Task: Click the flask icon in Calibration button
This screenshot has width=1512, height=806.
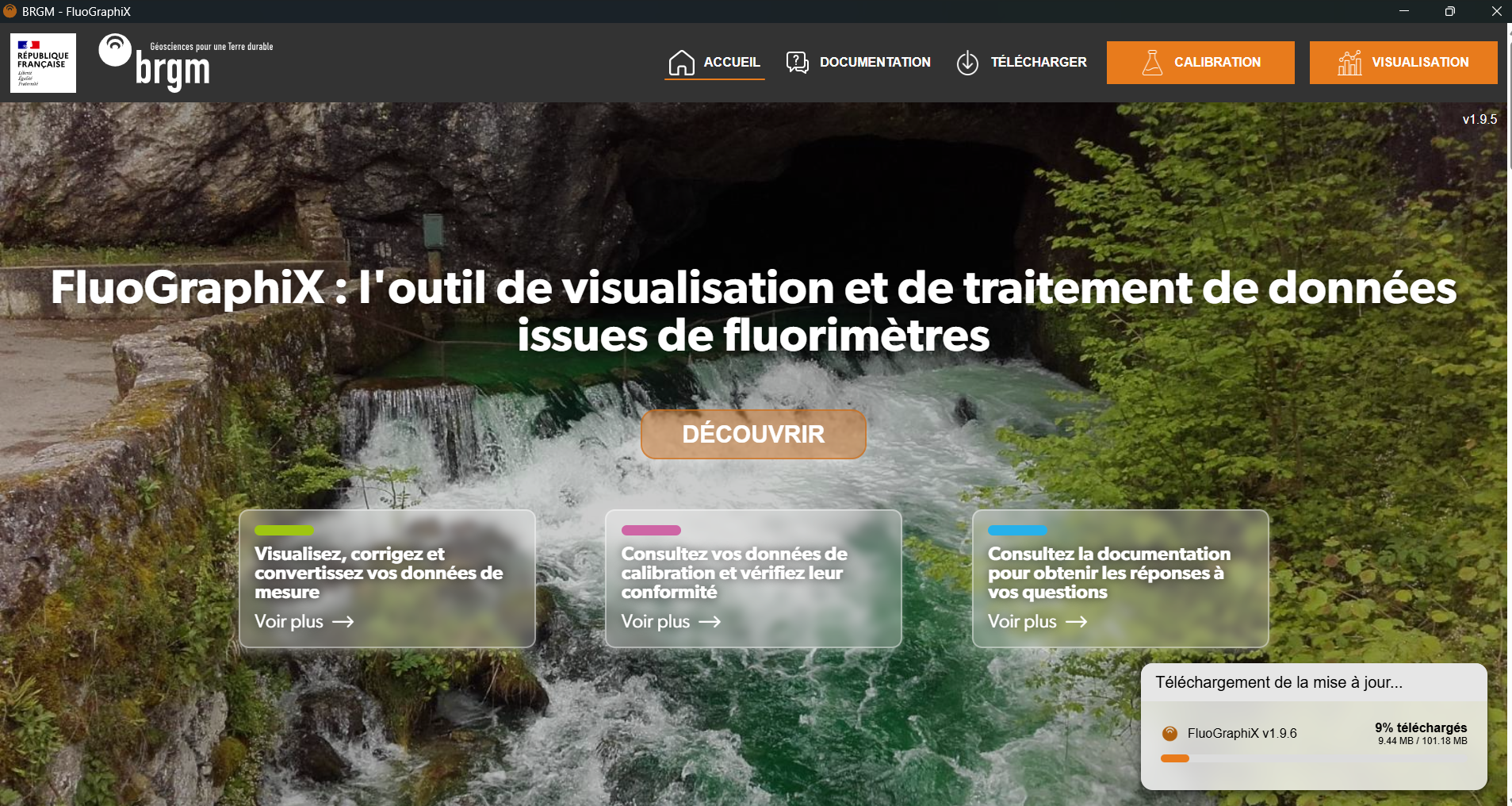Action: pos(1152,62)
